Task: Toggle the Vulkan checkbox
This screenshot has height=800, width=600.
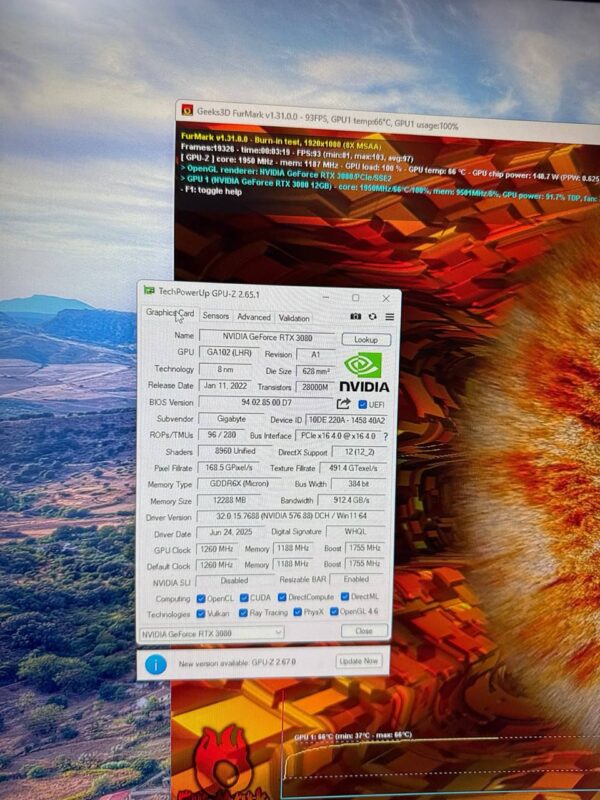Action: tap(201, 614)
